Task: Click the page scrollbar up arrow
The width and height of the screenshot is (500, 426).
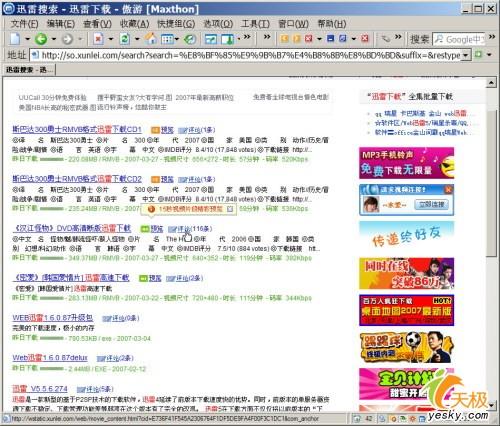Action: click(491, 82)
